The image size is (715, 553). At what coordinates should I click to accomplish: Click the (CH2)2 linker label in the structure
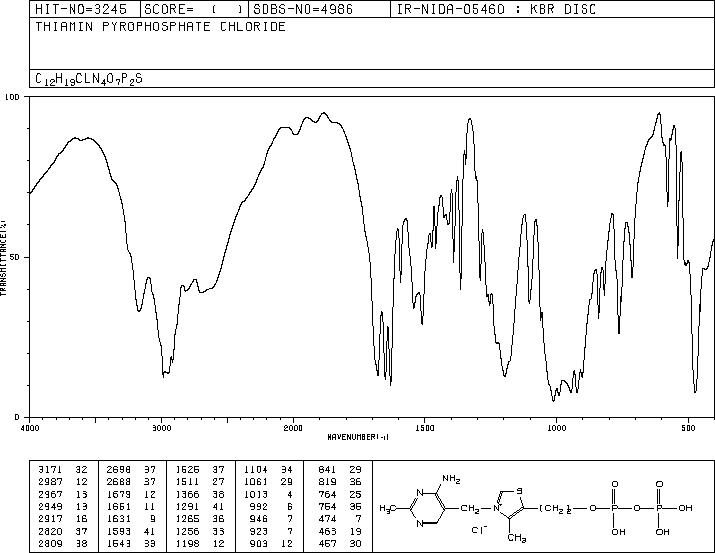[556, 508]
